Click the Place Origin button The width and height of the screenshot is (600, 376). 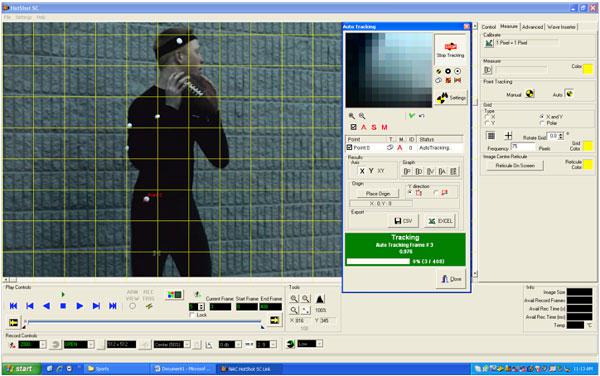pyautogui.click(x=378, y=194)
